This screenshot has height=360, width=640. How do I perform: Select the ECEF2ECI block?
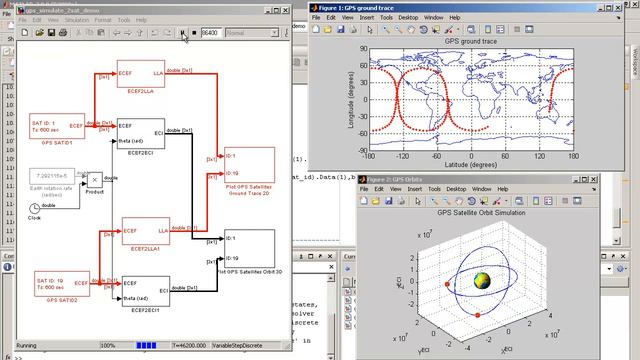(x=141, y=134)
